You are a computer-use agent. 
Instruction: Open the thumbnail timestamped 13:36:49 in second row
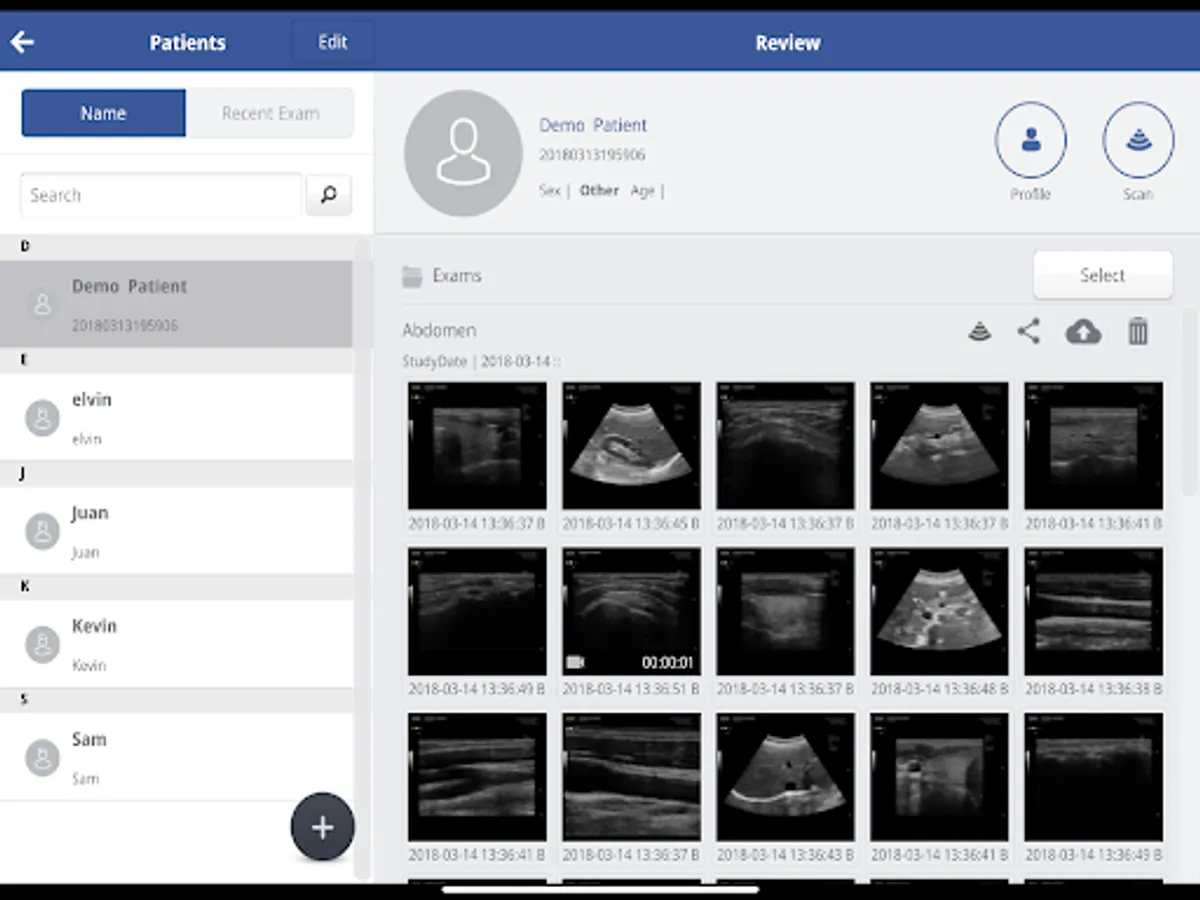pos(477,611)
